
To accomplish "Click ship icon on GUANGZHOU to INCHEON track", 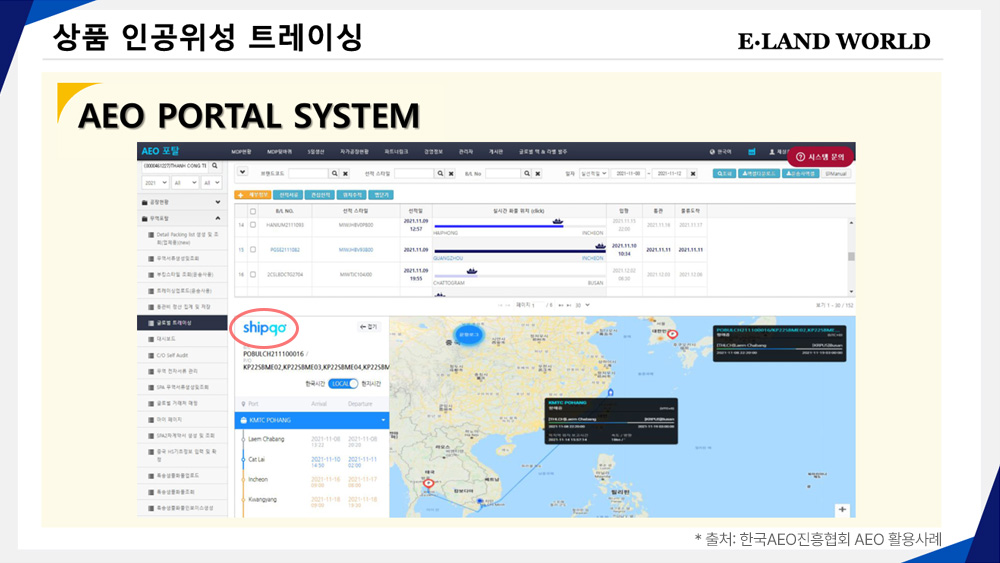I will [x=599, y=245].
